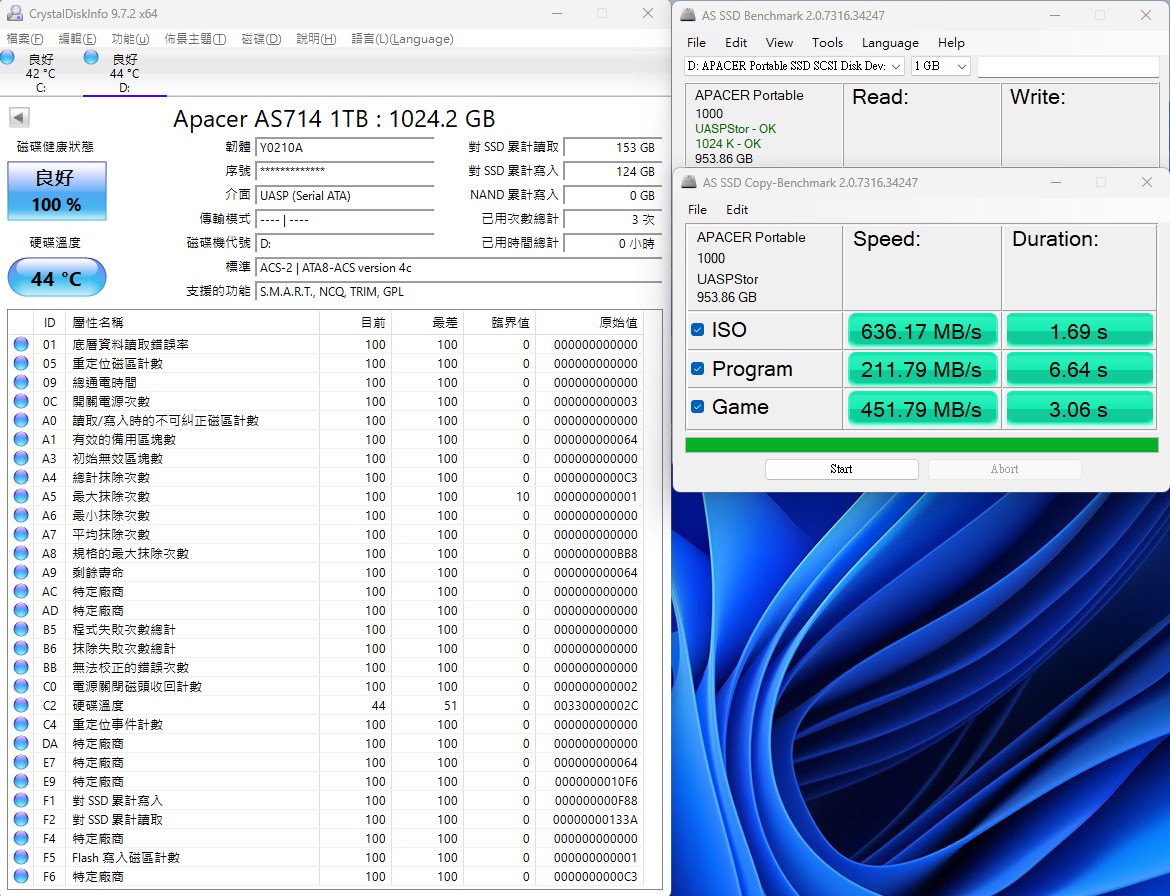Click the empty text field beside 1 GB dropdown
The width and height of the screenshot is (1170, 896).
coord(1068,66)
